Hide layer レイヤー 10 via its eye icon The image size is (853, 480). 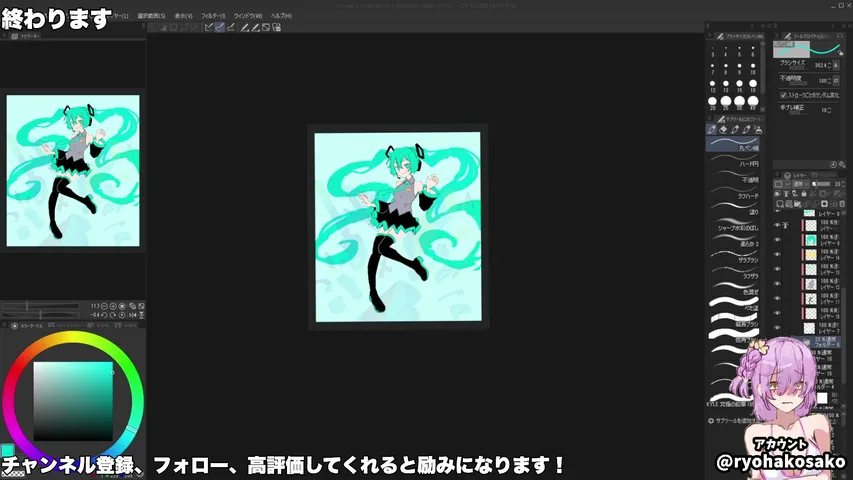[777, 313]
